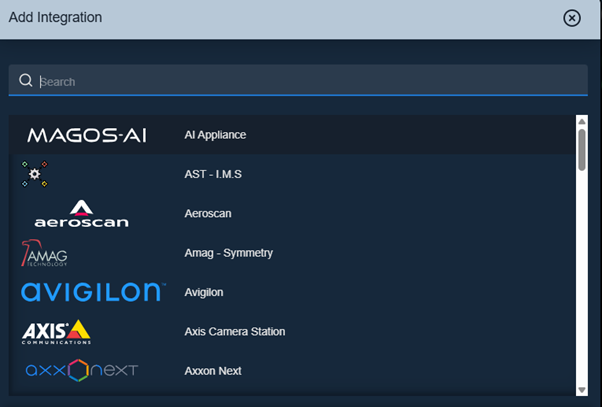Click the scrollbar up arrow
This screenshot has width=602, height=407.
[x=582, y=121]
